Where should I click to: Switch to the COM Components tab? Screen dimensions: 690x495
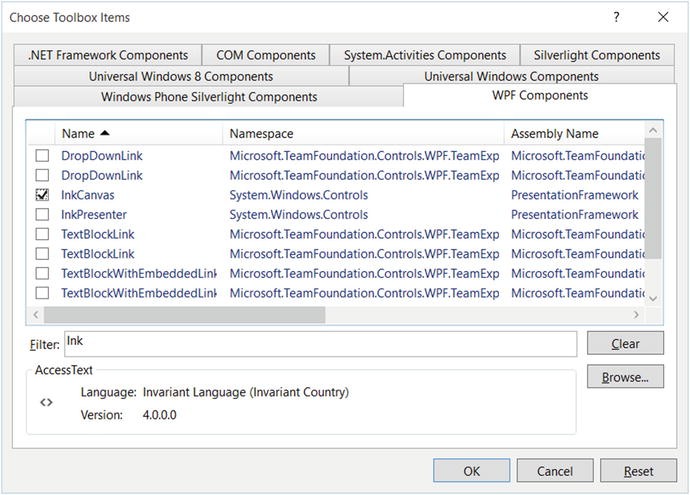266,55
